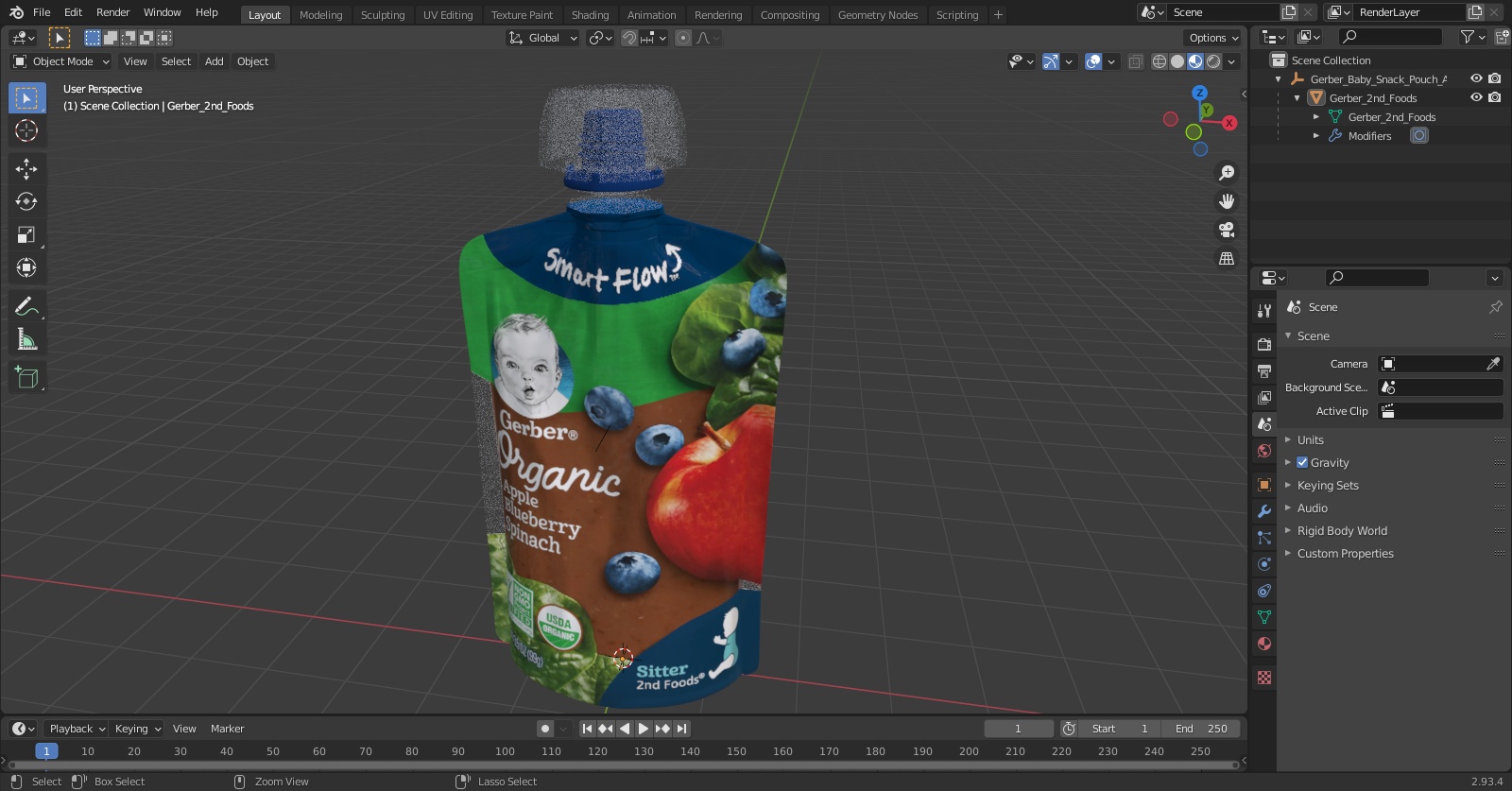The width and height of the screenshot is (1512, 791).
Task: Expand Modifiers row in outliner
Action: [1316, 136]
